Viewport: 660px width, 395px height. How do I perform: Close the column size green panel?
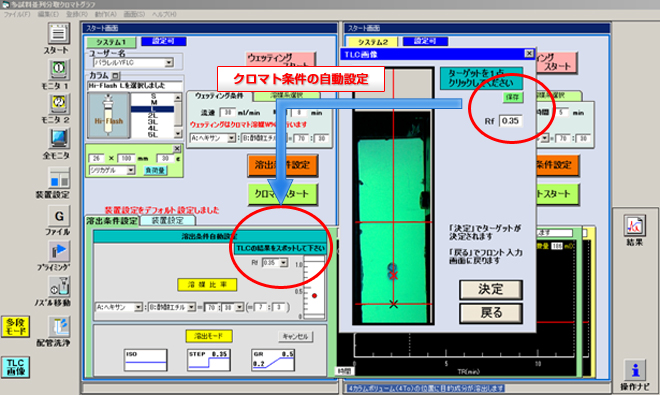(177, 148)
